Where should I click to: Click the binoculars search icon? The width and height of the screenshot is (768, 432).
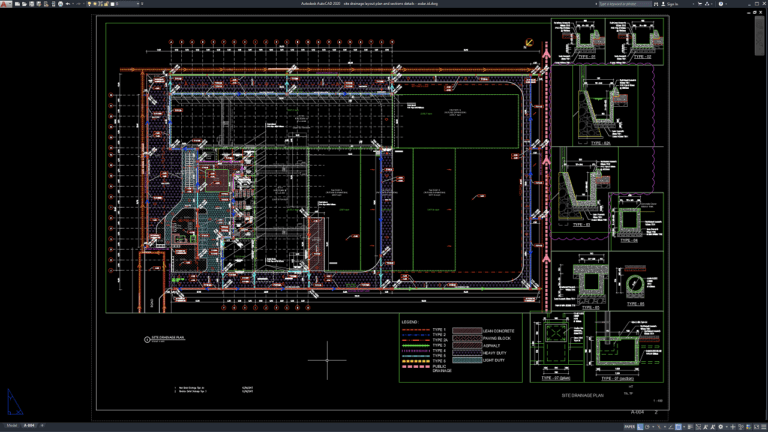point(656,4)
